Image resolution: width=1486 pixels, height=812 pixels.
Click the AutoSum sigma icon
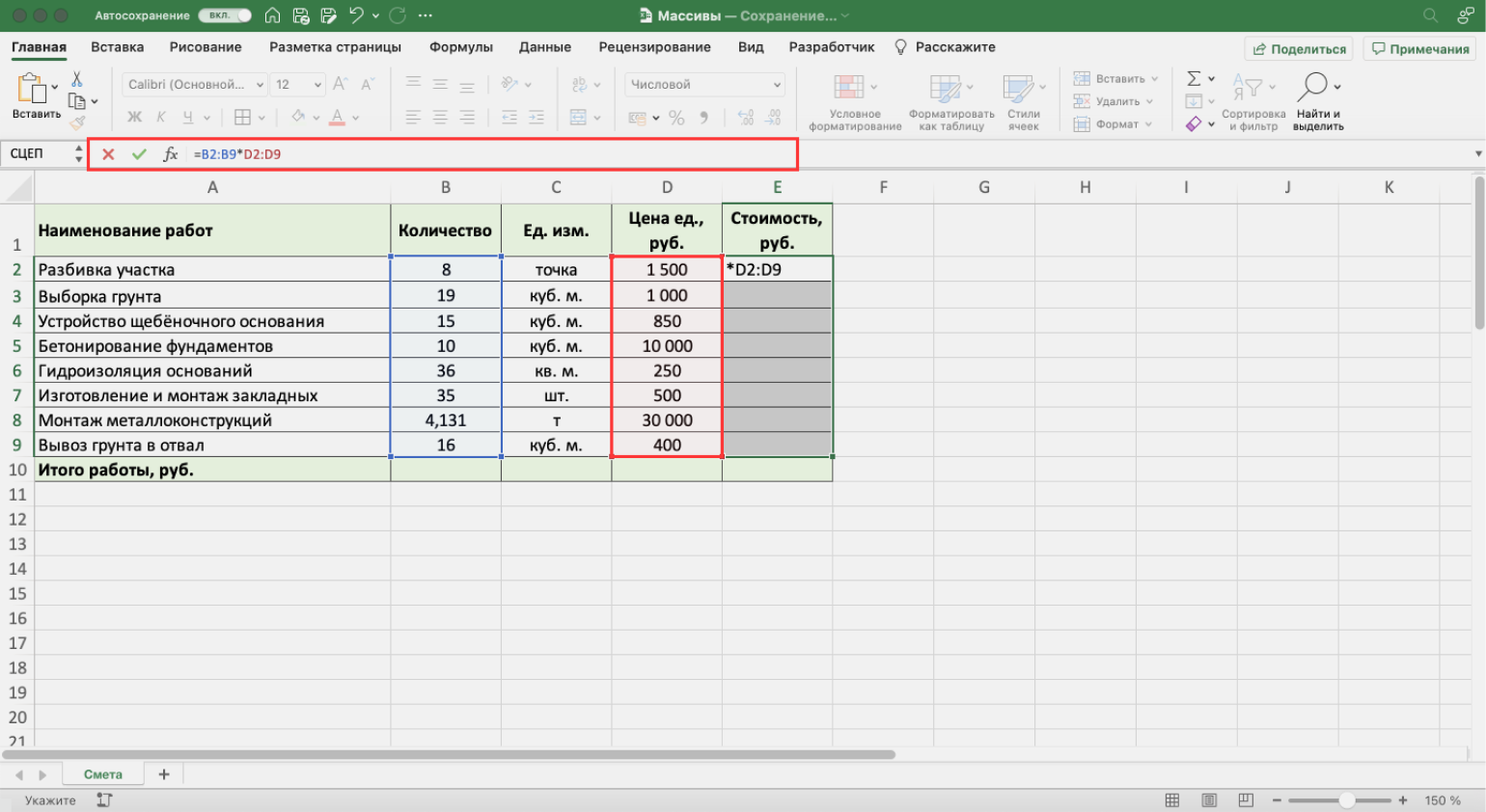[1194, 78]
